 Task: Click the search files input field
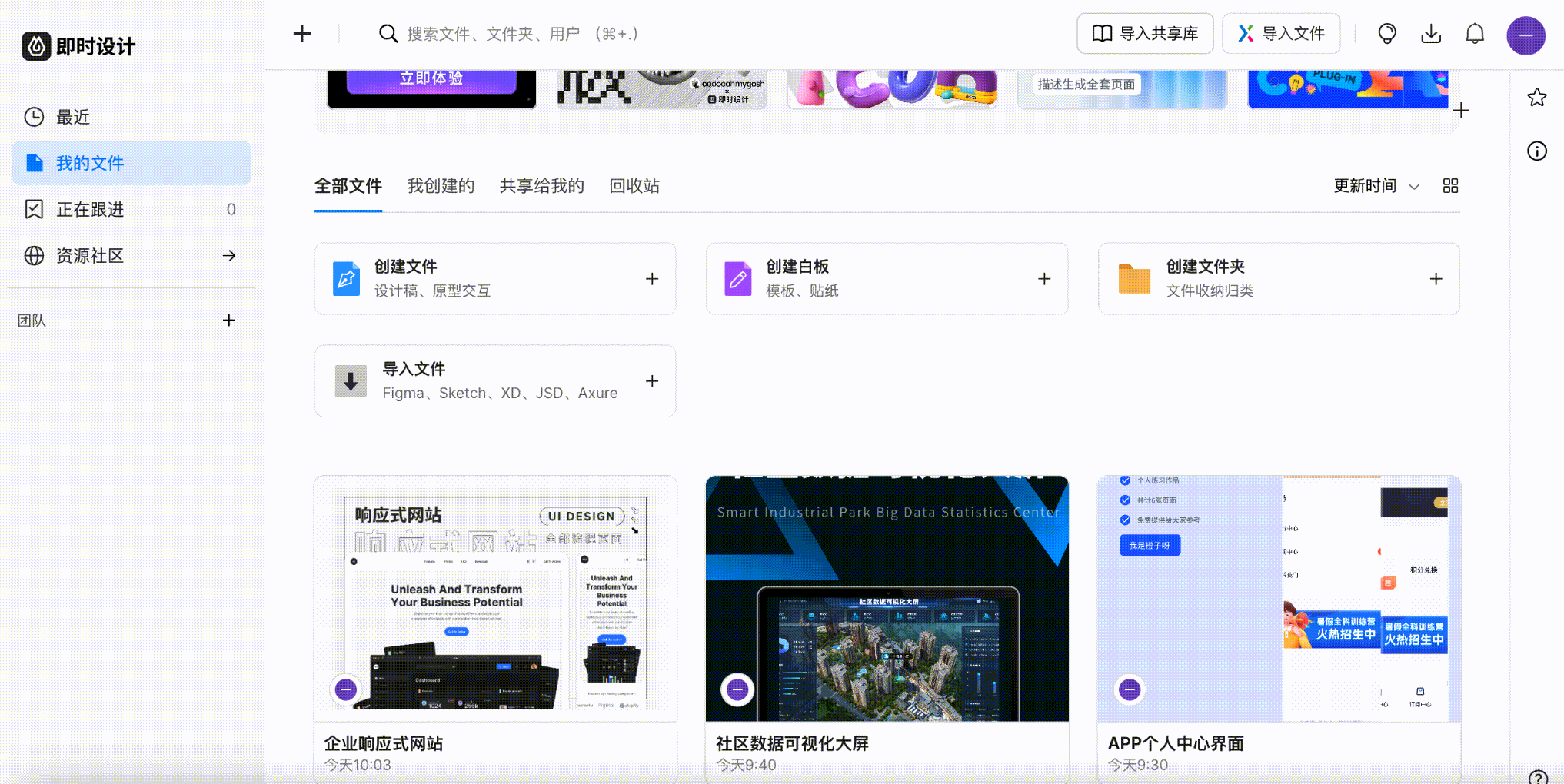523,34
